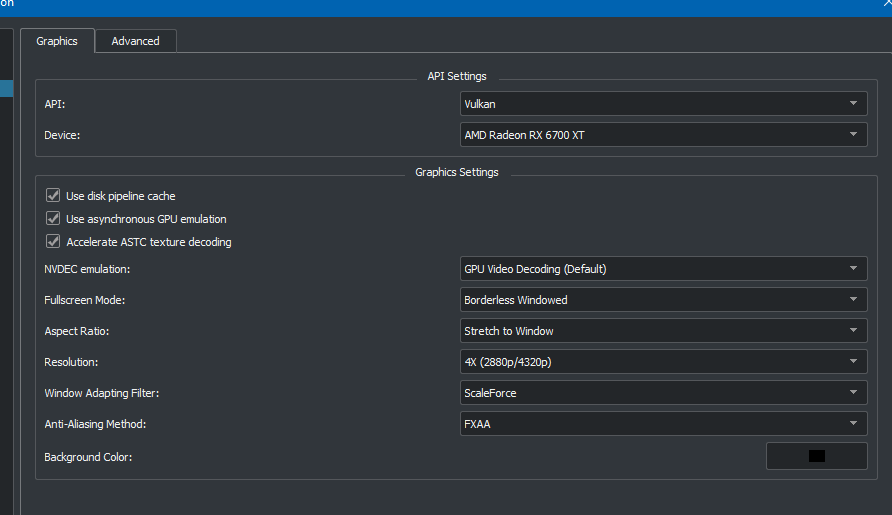Expand the Anti-Aliasing Method dropdown
The width and height of the screenshot is (892, 515).
click(663, 424)
